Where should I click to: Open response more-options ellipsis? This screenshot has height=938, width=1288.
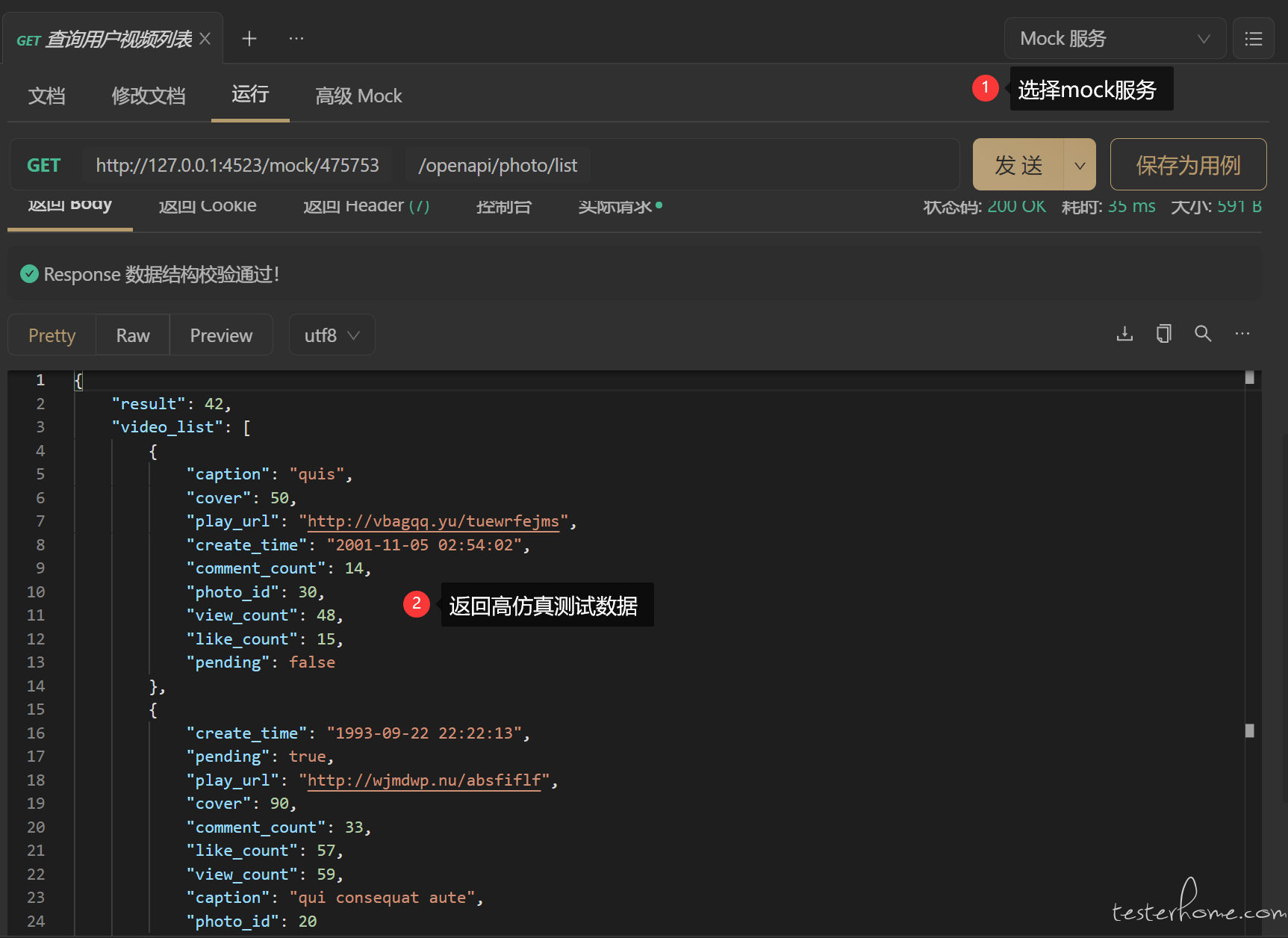[1242, 334]
